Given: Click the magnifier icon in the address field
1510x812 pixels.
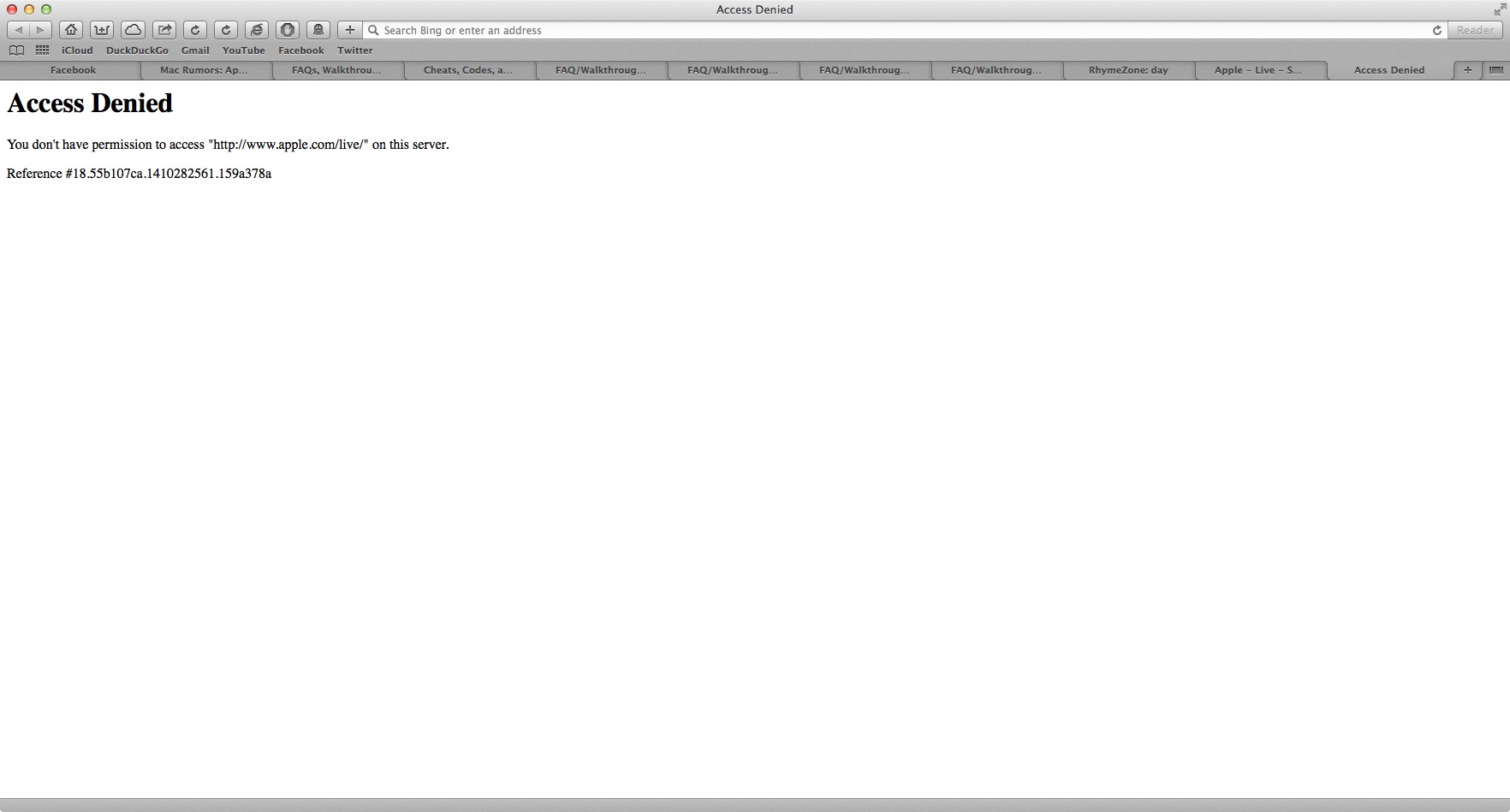Looking at the screenshot, I should 373,30.
